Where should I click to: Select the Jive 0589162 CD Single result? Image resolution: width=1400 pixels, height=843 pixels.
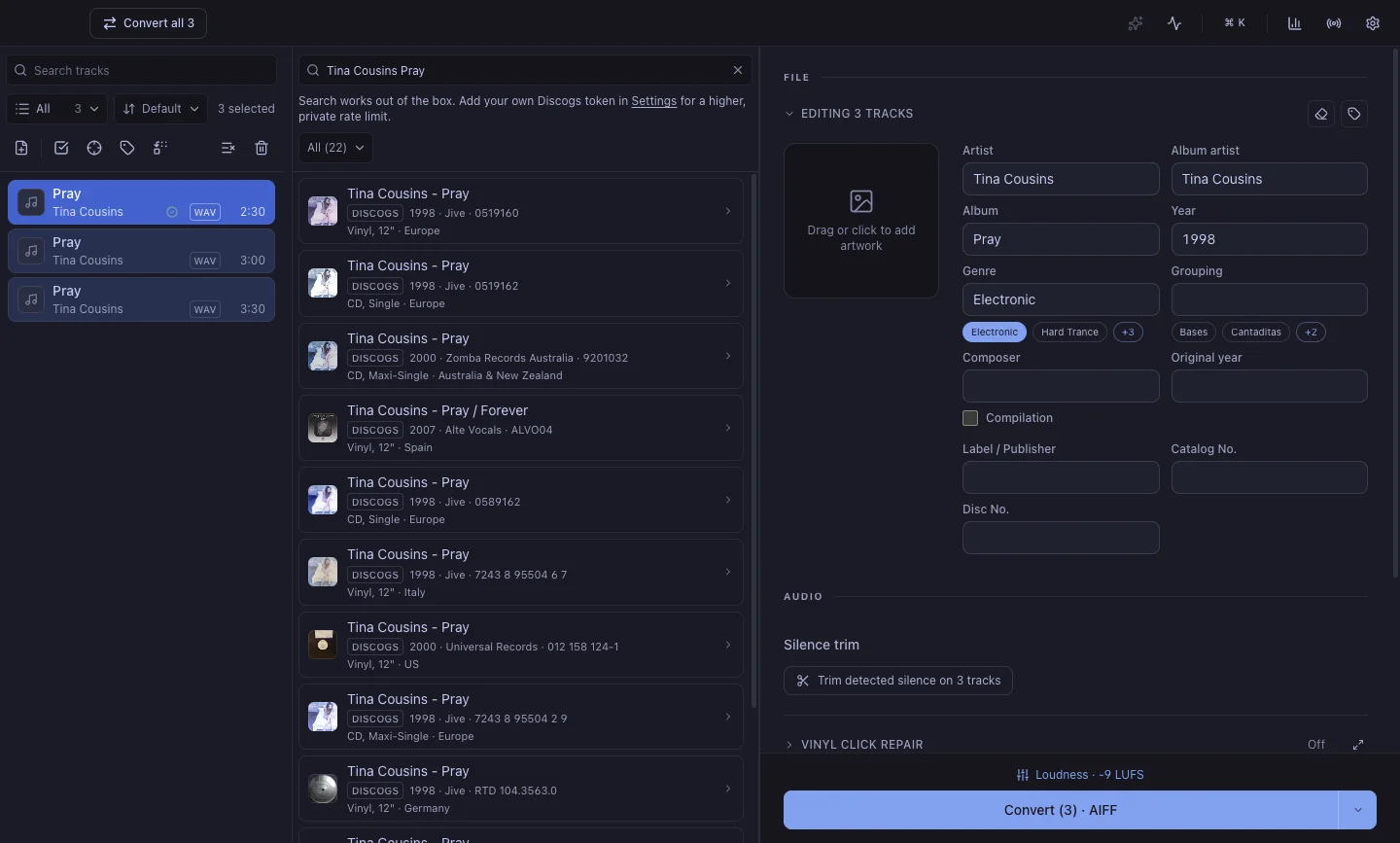pyautogui.click(x=521, y=500)
